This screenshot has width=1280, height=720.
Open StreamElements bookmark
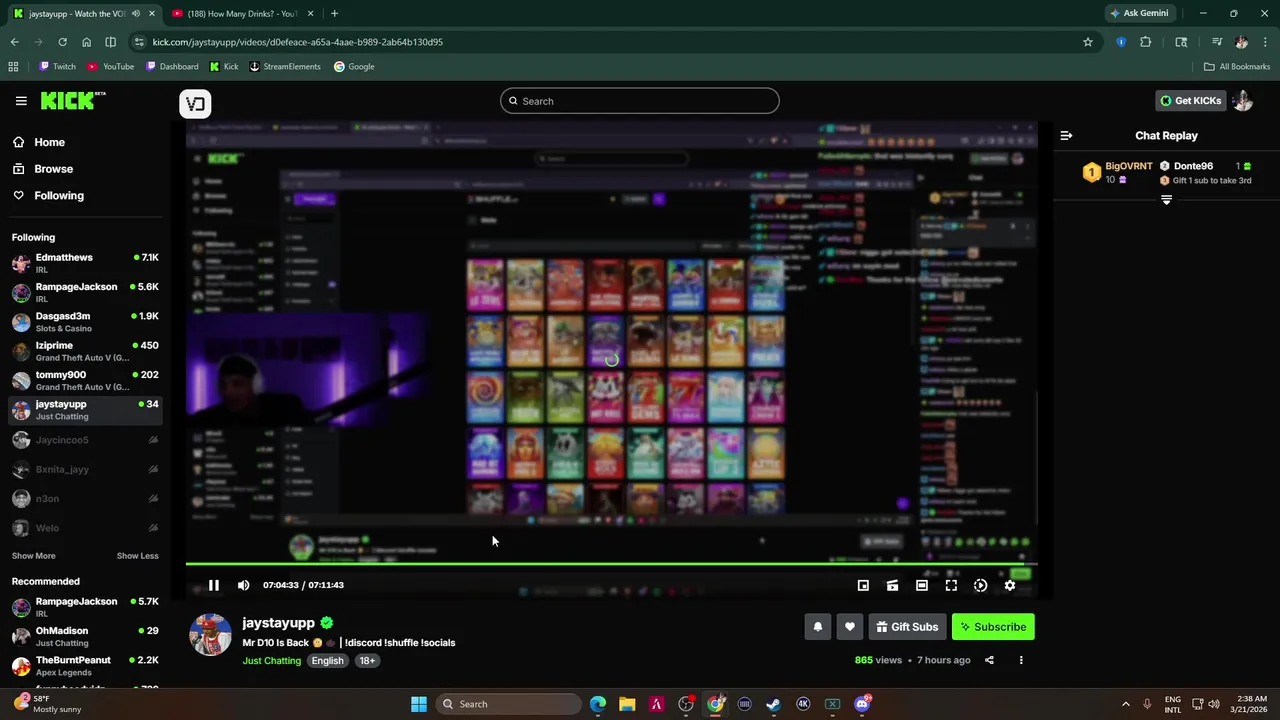pos(285,67)
